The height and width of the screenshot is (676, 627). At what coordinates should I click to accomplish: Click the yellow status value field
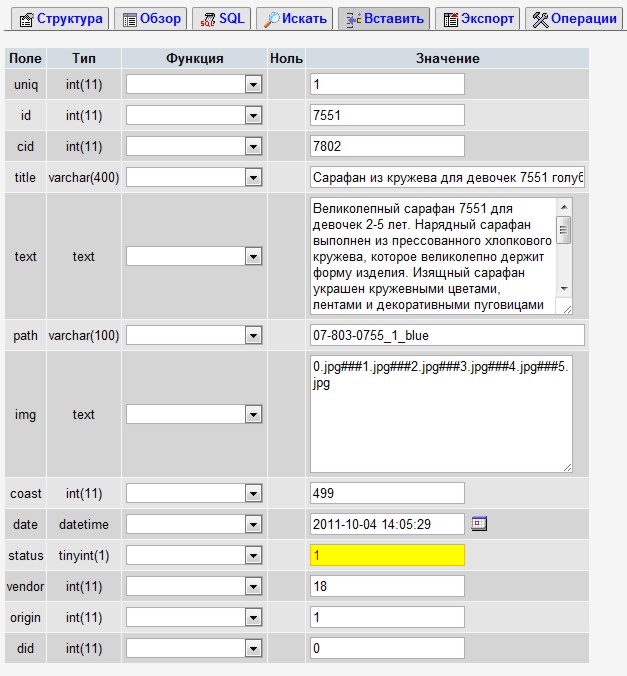(x=388, y=555)
